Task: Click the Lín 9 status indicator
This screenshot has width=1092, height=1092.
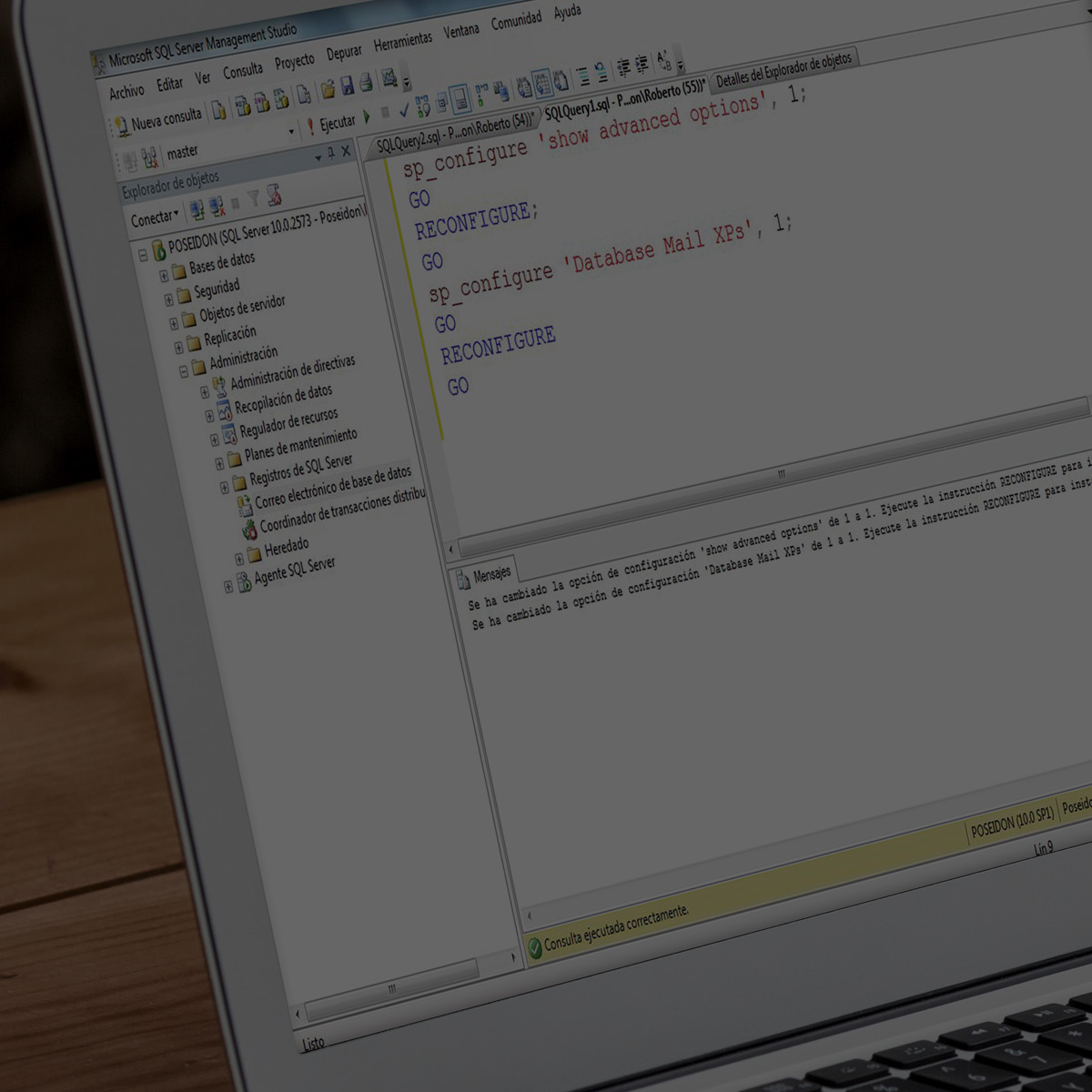Action: pos(1043,847)
